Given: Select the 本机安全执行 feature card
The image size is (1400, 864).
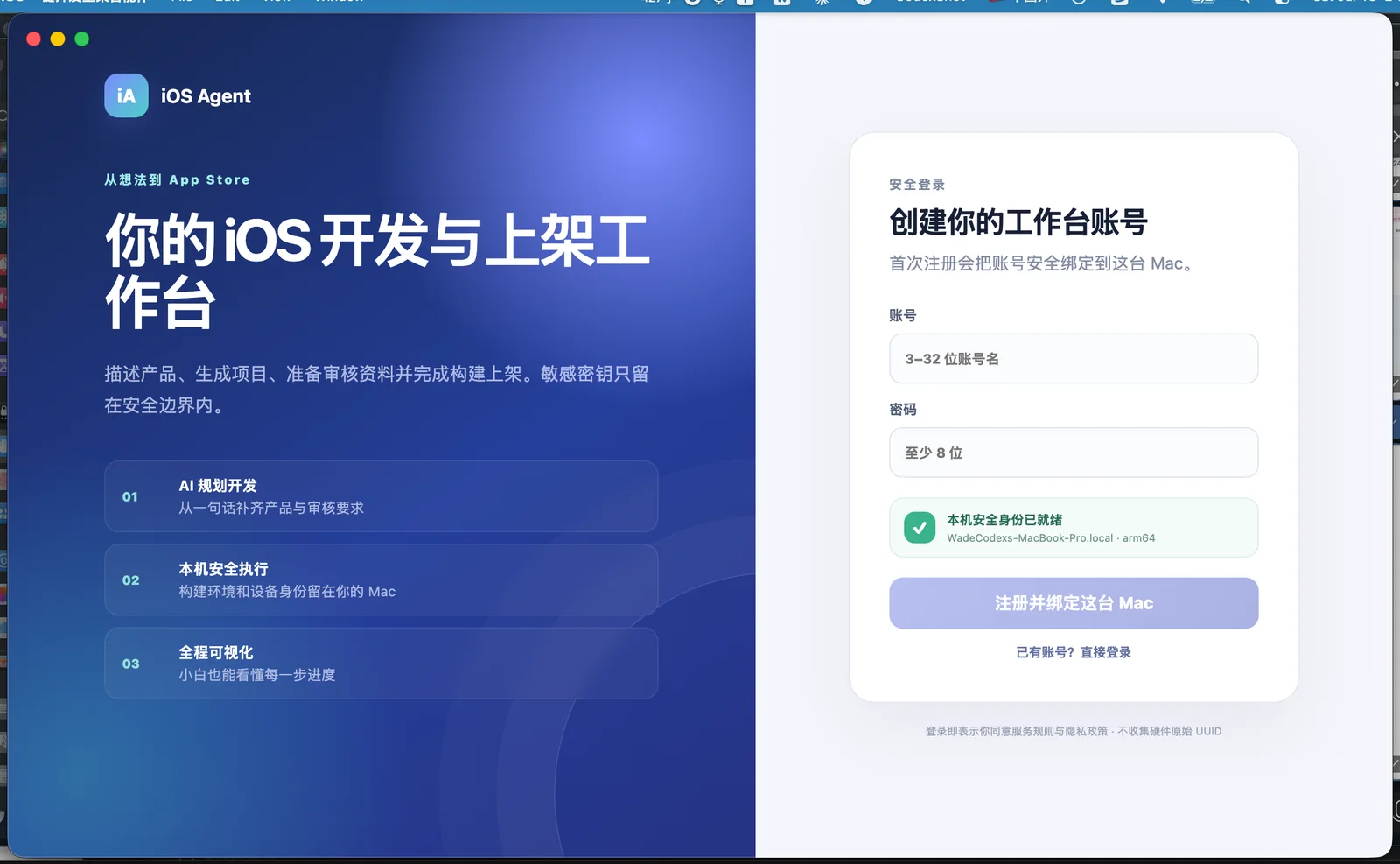Looking at the screenshot, I should (381, 580).
